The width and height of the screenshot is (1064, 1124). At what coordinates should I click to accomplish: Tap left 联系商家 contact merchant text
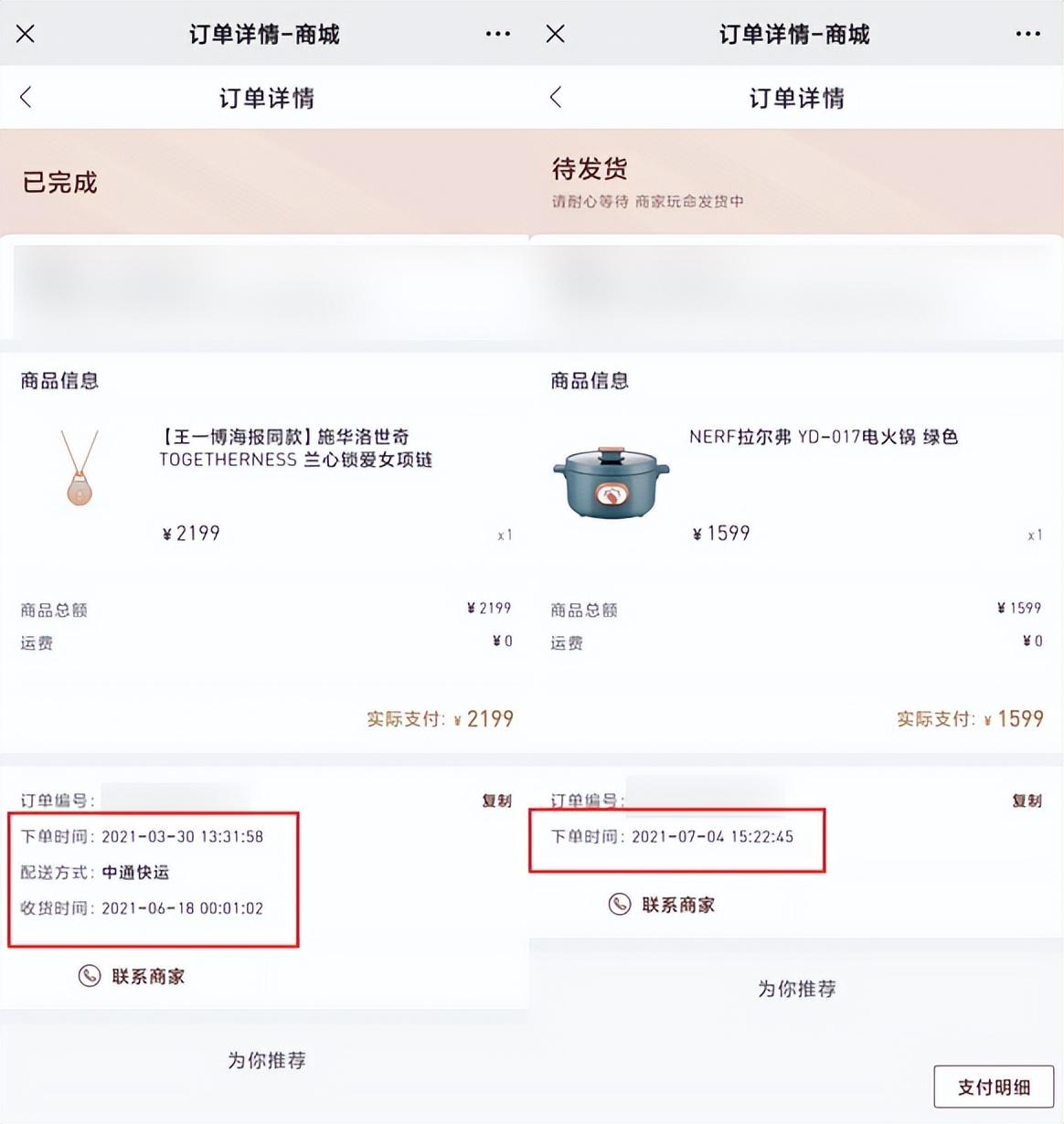148,976
